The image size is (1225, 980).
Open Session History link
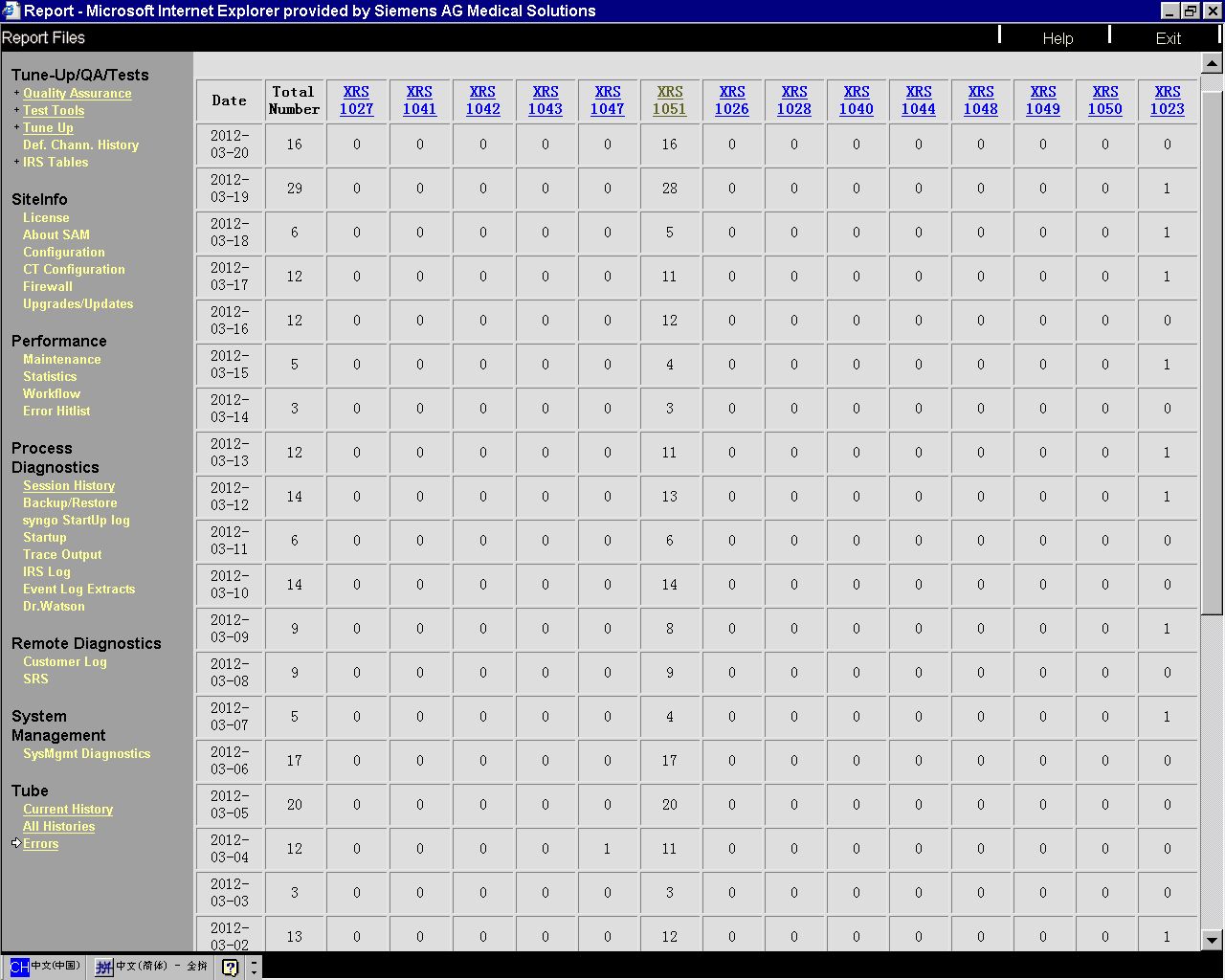[69, 486]
